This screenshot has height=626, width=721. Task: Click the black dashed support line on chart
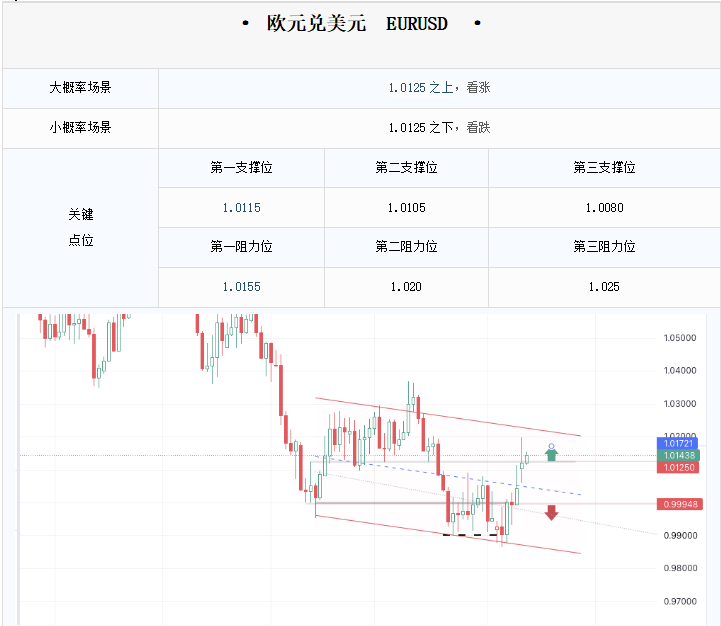click(469, 535)
